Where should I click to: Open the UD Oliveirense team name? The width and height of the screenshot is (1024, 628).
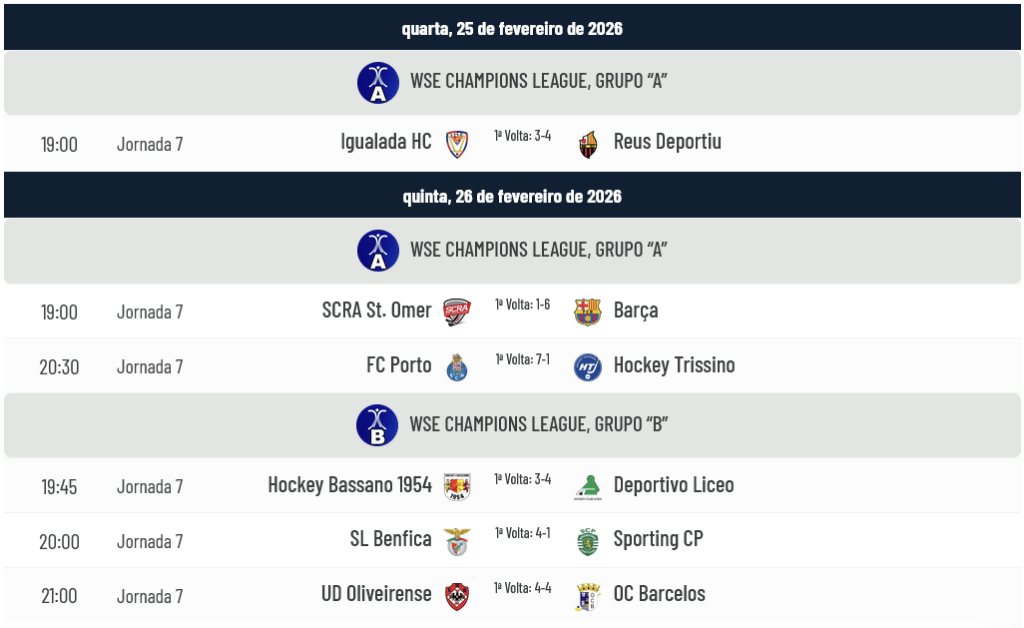click(376, 595)
